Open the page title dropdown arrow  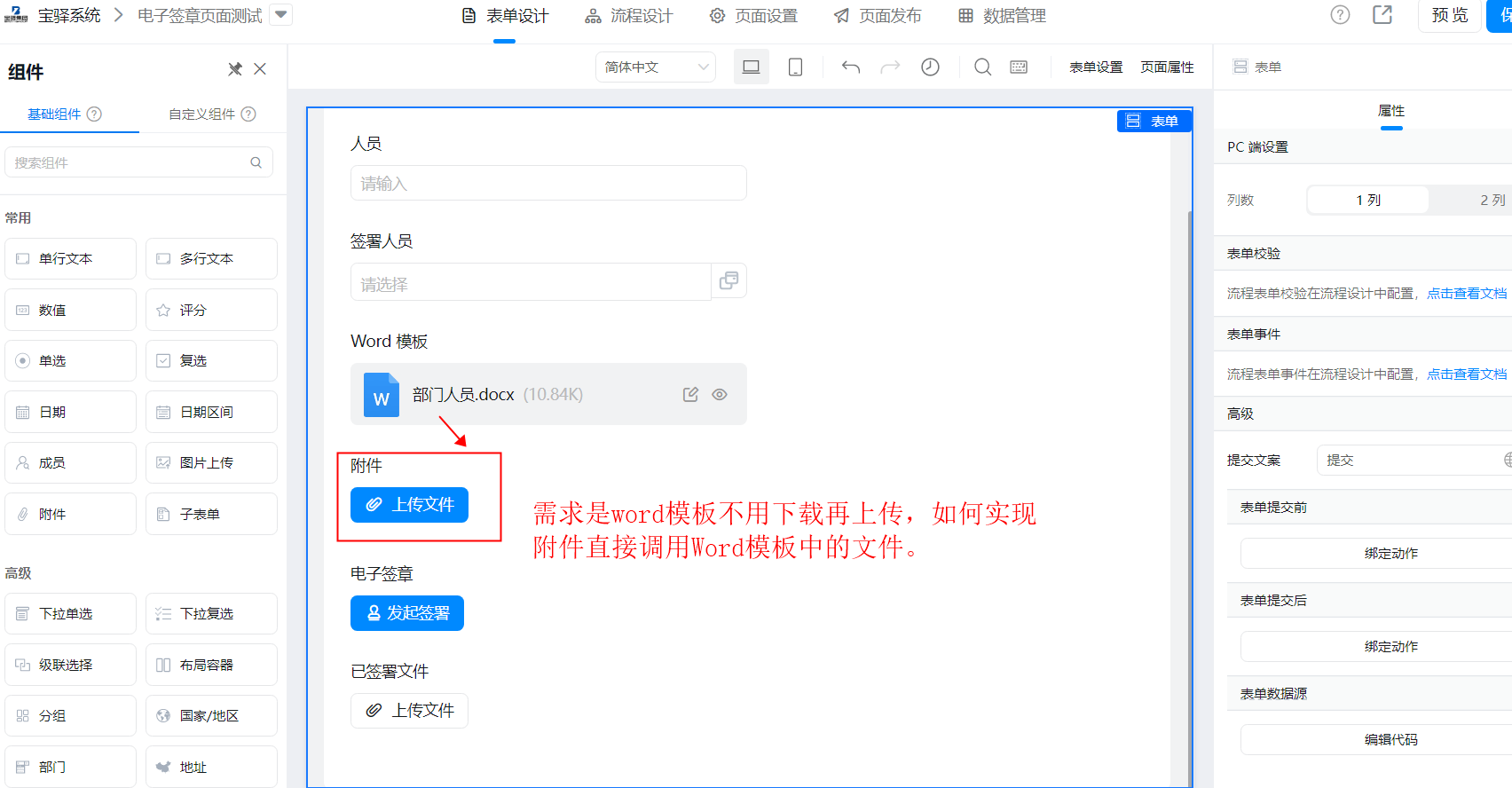(280, 15)
